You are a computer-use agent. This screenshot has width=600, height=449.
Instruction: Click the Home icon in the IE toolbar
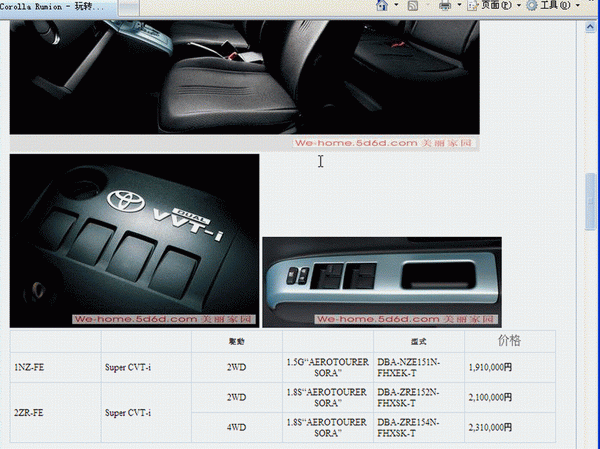[x=382, y=5]
